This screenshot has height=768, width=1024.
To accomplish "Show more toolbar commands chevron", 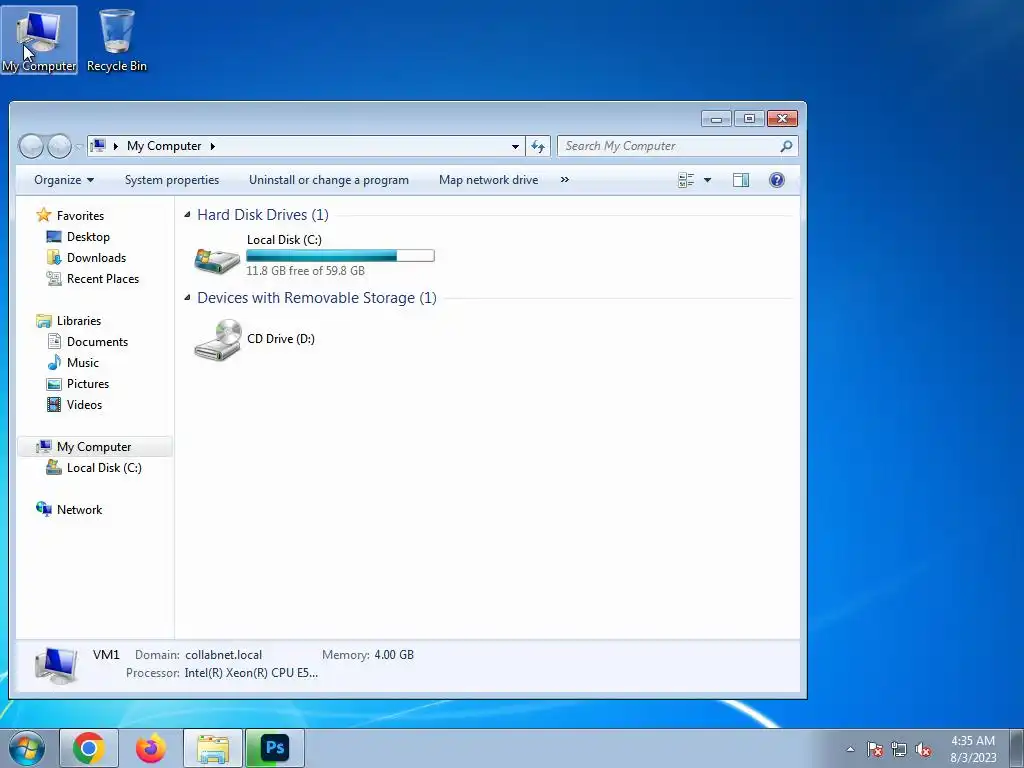I will (565, 180).
